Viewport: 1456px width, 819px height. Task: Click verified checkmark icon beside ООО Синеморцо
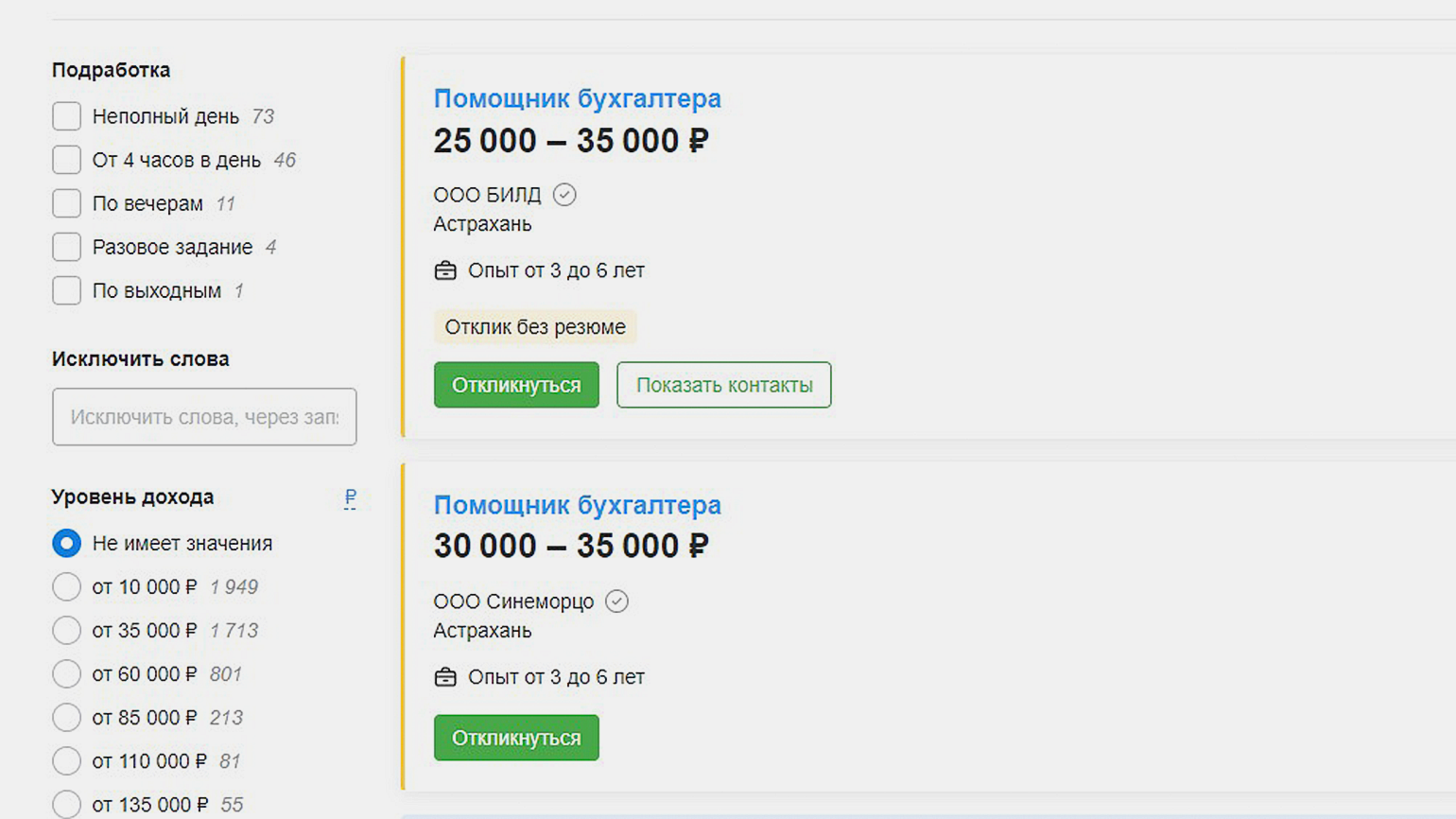tap(616, 601)
